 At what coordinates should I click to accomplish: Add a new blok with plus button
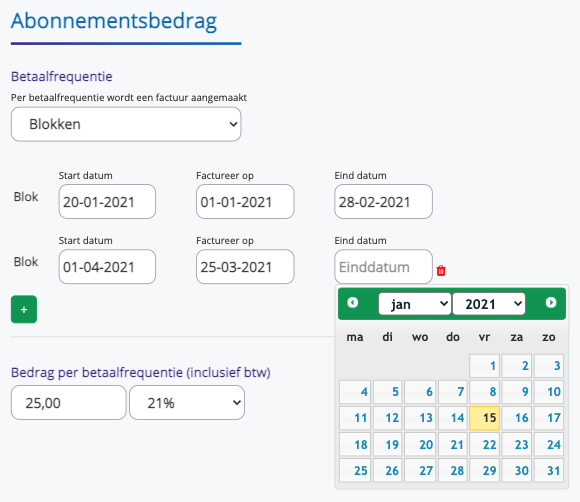click(24, 309)
